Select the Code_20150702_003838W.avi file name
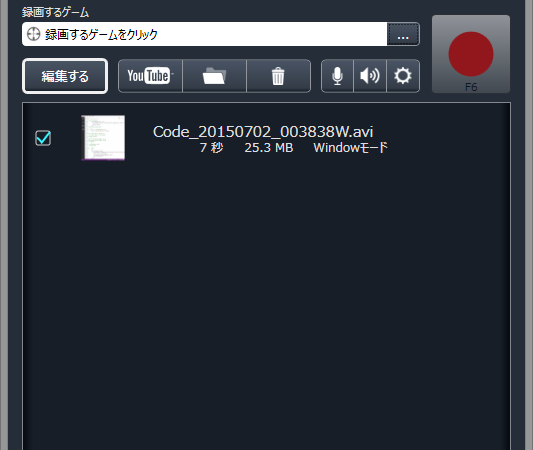This screenshot has width=533, height=450. [x=263, y=132]
